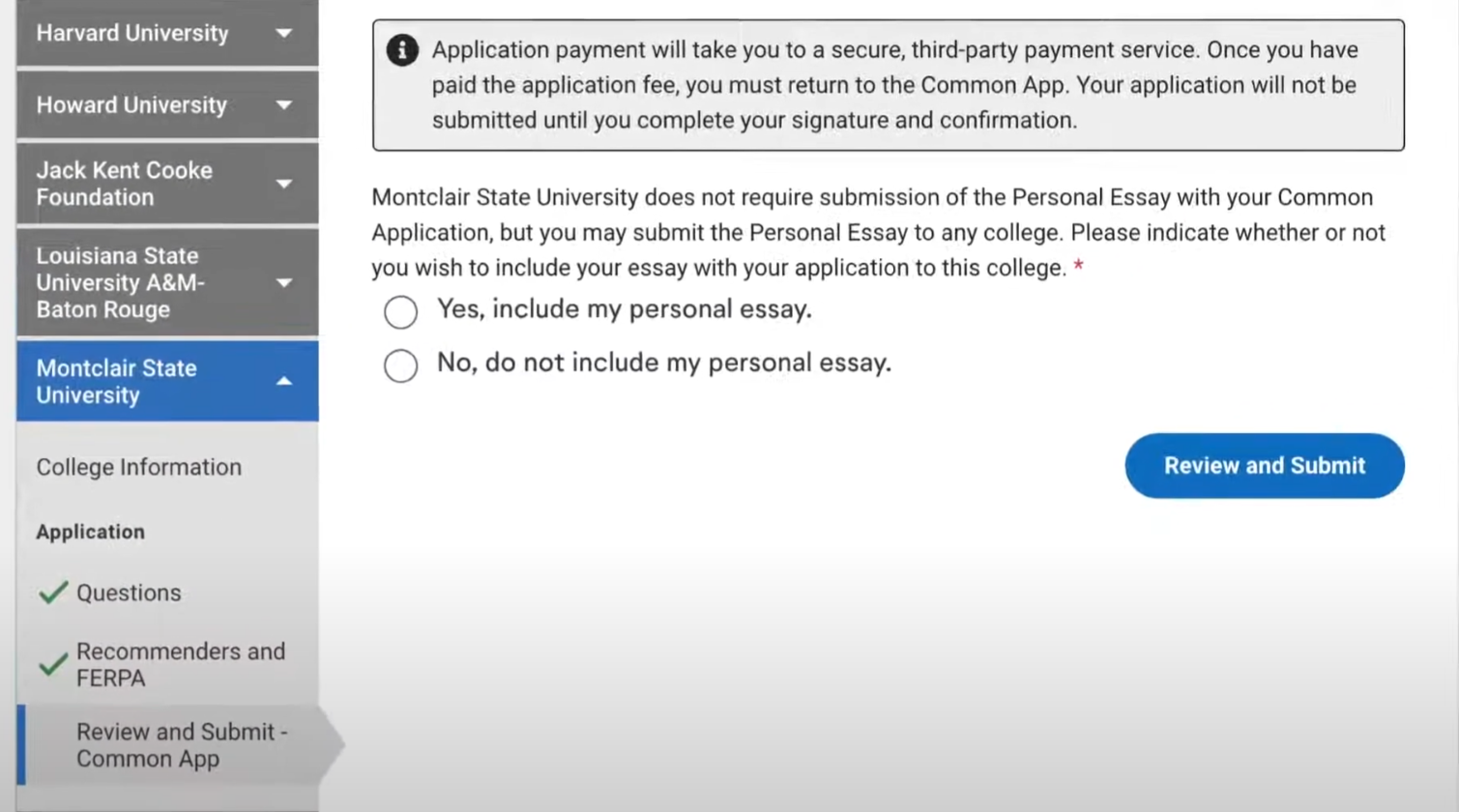
Task: Expand Louisiana State University A&M-Baton Rouge
Action: click(x=283, y=282)
